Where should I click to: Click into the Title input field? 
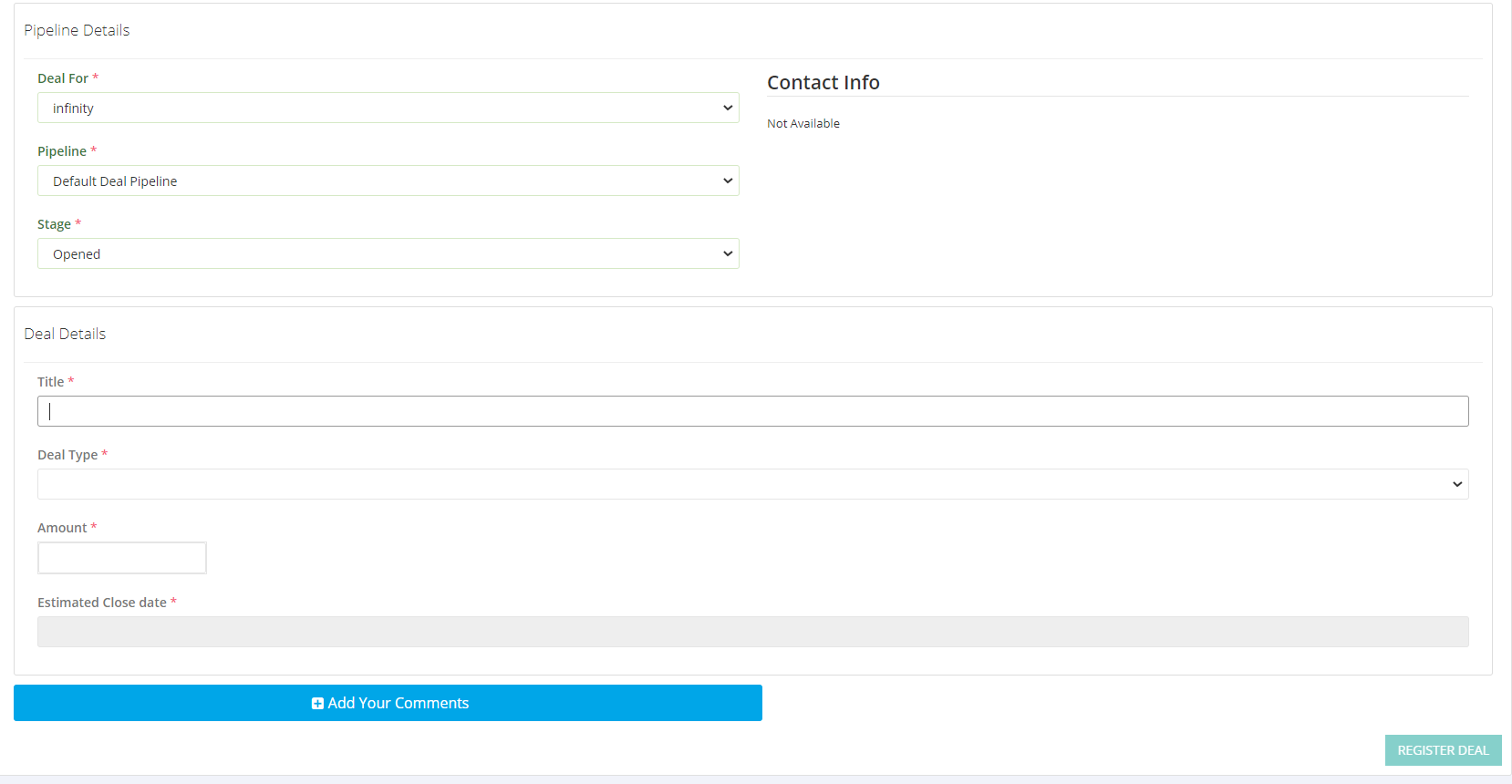click(752, 411)
